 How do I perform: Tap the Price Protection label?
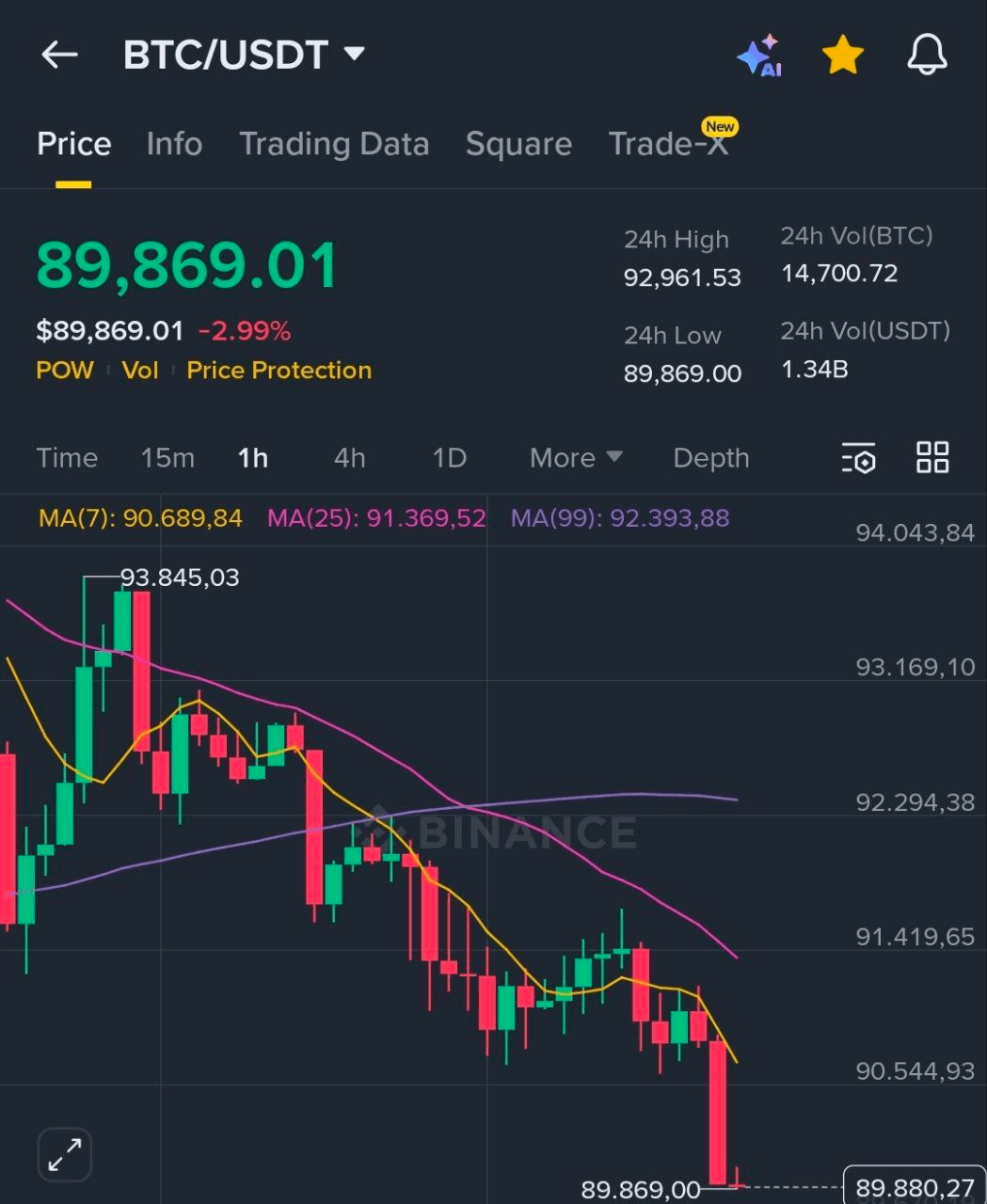[279, 371]
